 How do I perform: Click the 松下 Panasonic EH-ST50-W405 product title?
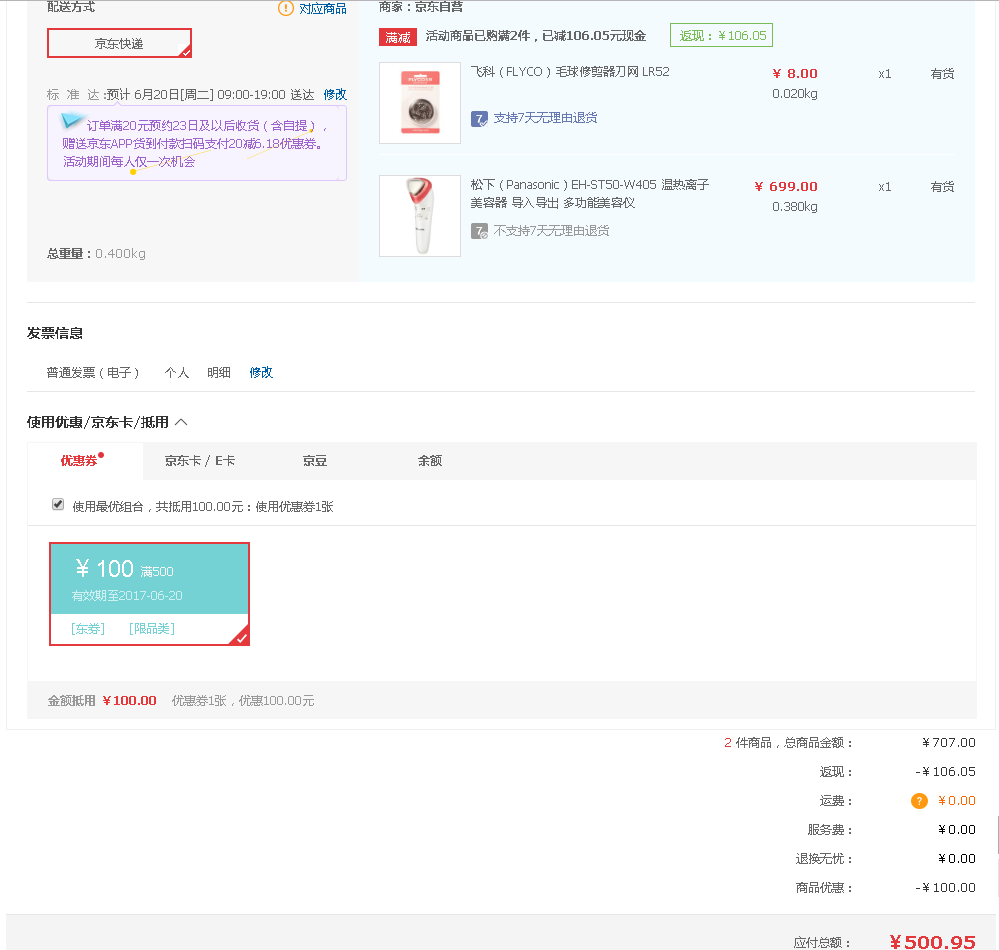tap(590, 193)
